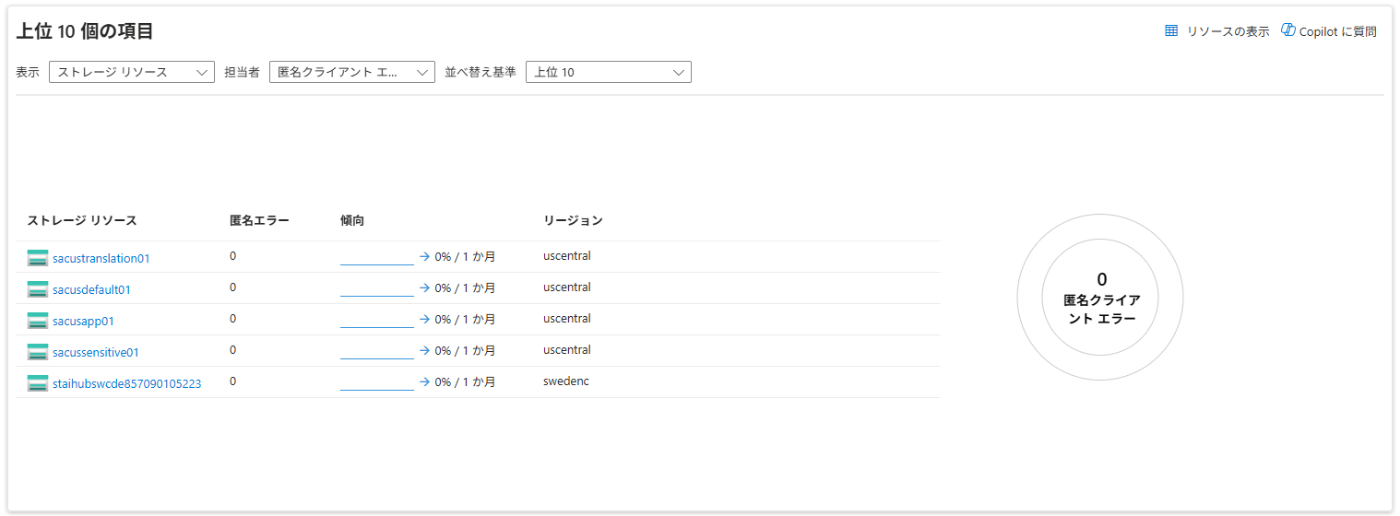Click the リージョン column header

pyautogui.click(x=573, y=220)
